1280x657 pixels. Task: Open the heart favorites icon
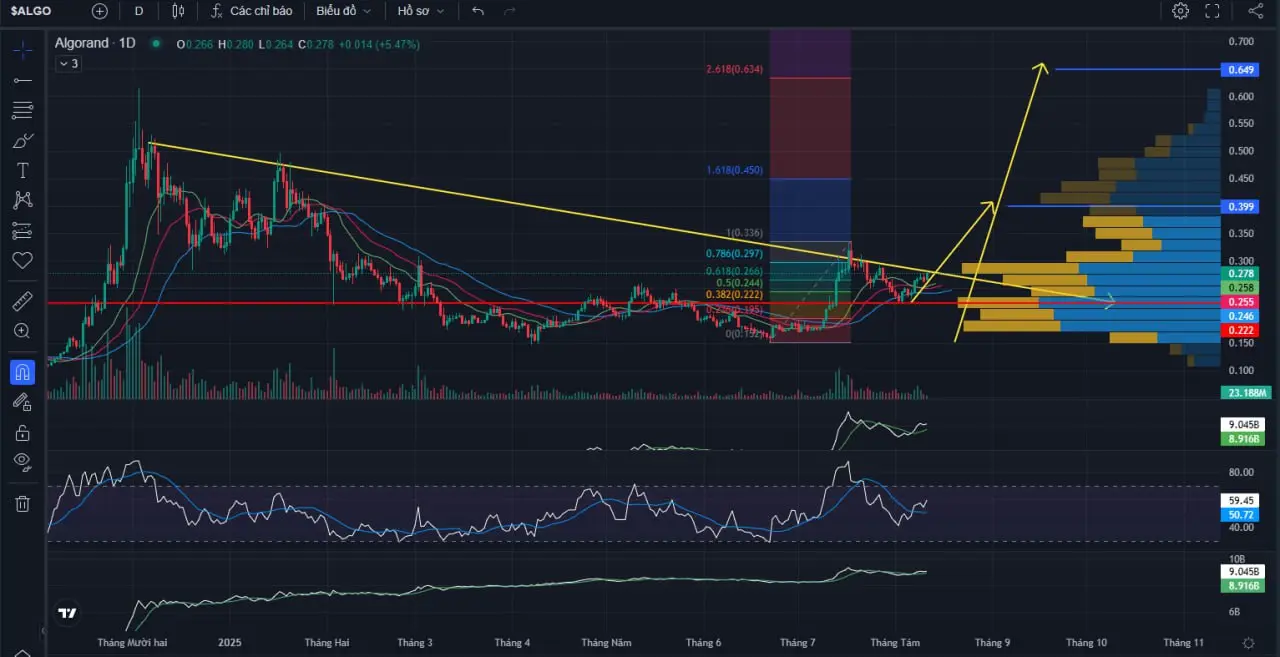[x=22, y=260]
